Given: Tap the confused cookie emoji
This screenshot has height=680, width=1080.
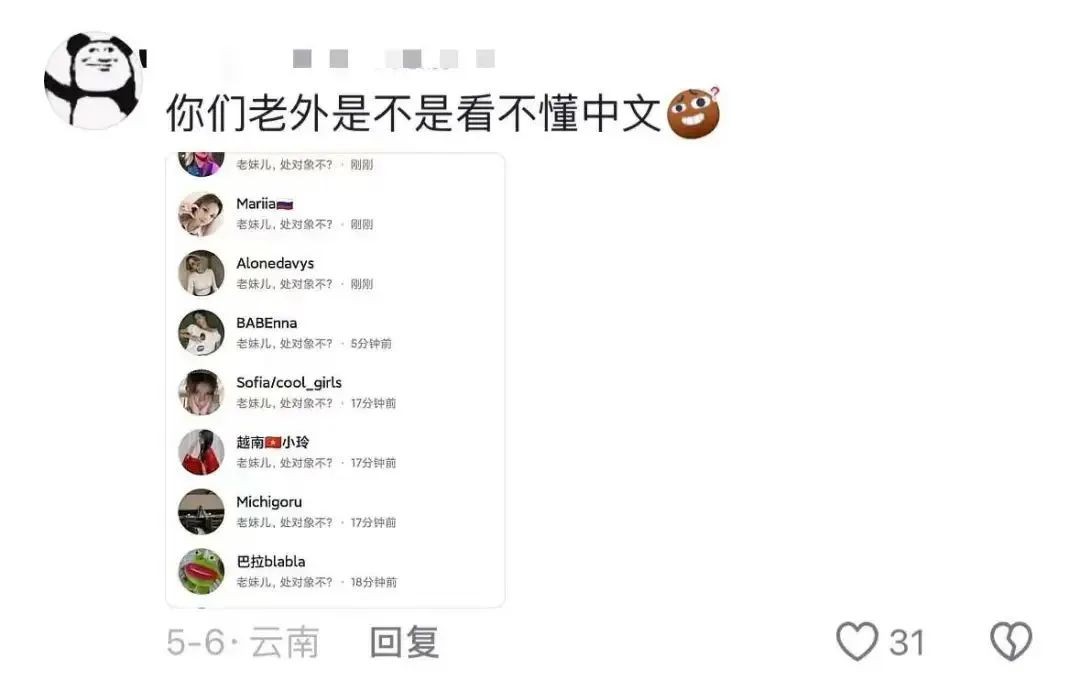Looking at the screenshot, I should click(694, 112).
